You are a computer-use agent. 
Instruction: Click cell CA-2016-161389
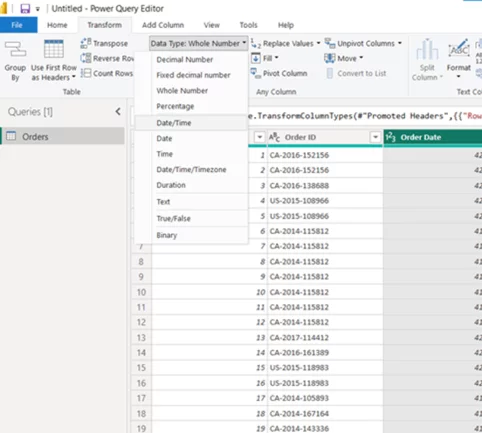(x=325, y=353)
